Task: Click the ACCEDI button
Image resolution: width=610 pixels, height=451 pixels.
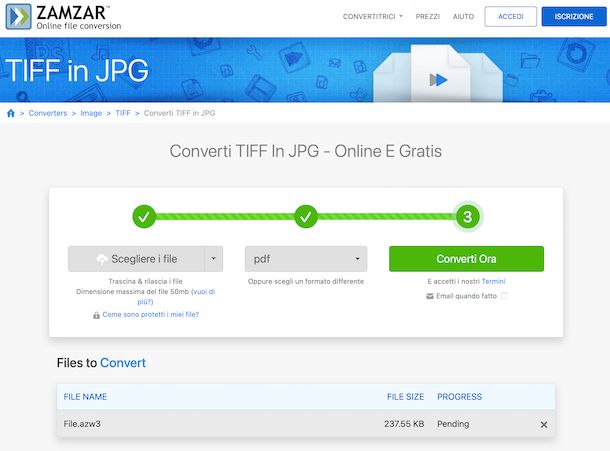Action: tap(511, 16)
